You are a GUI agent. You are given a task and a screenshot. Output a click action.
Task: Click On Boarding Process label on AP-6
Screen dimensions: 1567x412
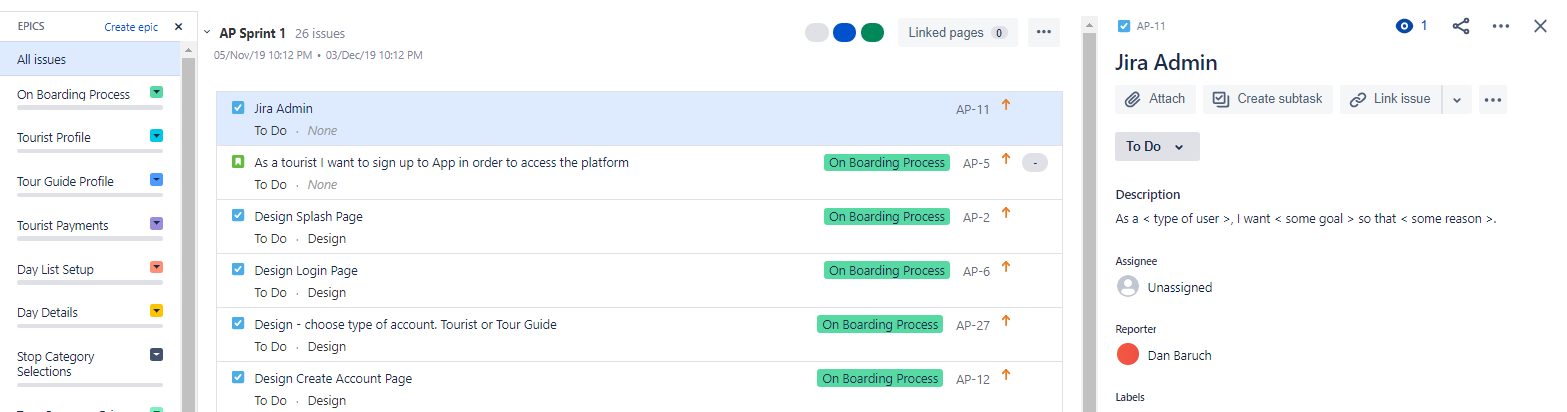pyautogui.click(x=886, y=270)
